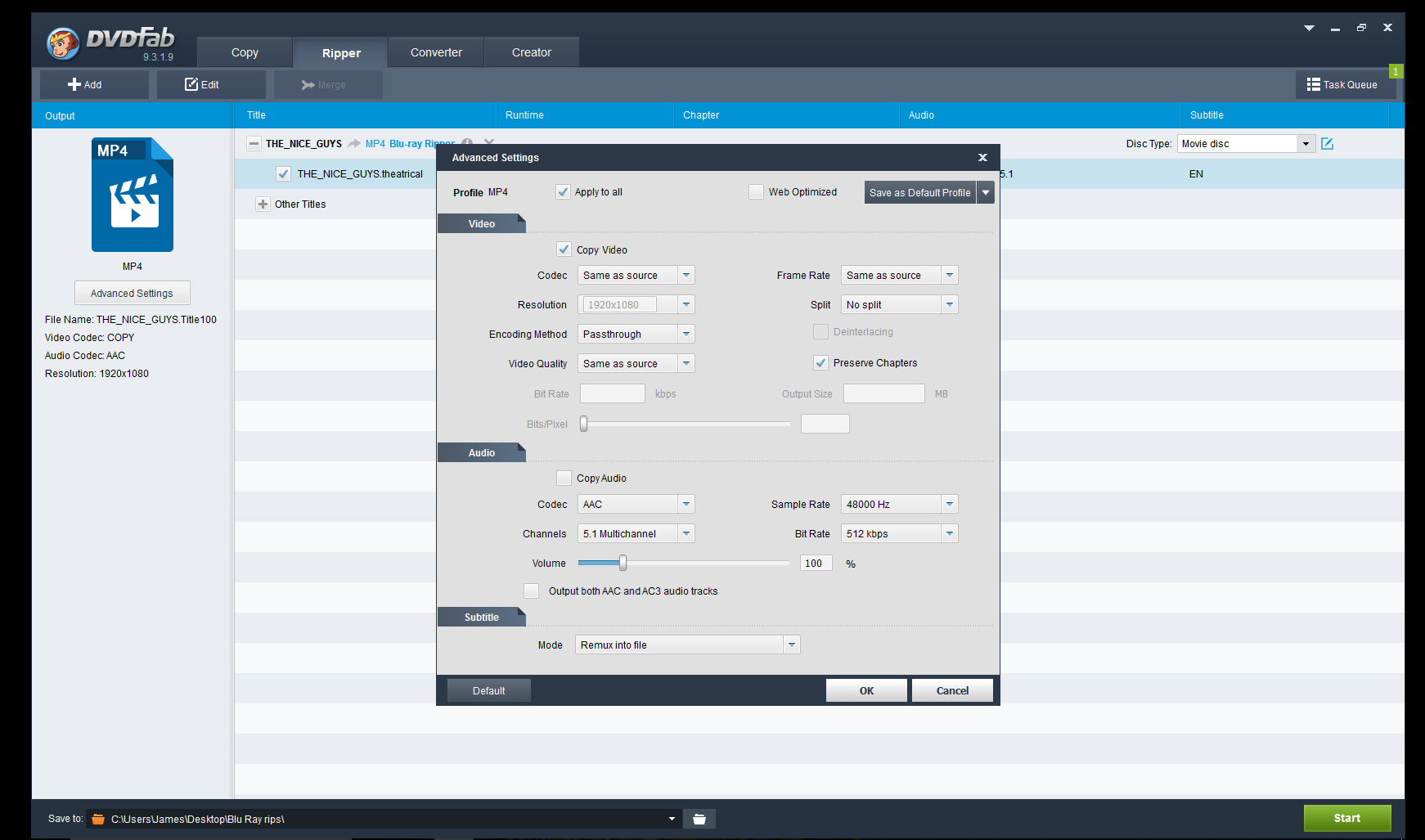Click the Default button
The height and width of the screenshot is (840, 1425).
tap(489, 691)
